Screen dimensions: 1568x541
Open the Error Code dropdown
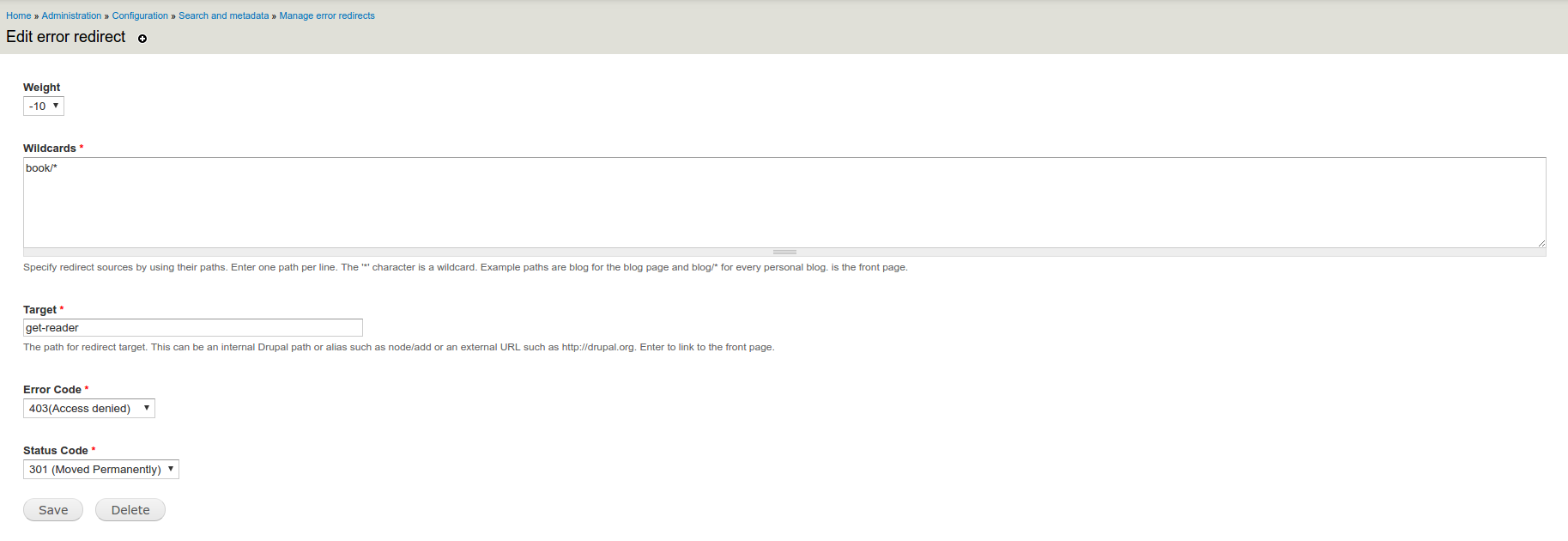pos(89,409)
